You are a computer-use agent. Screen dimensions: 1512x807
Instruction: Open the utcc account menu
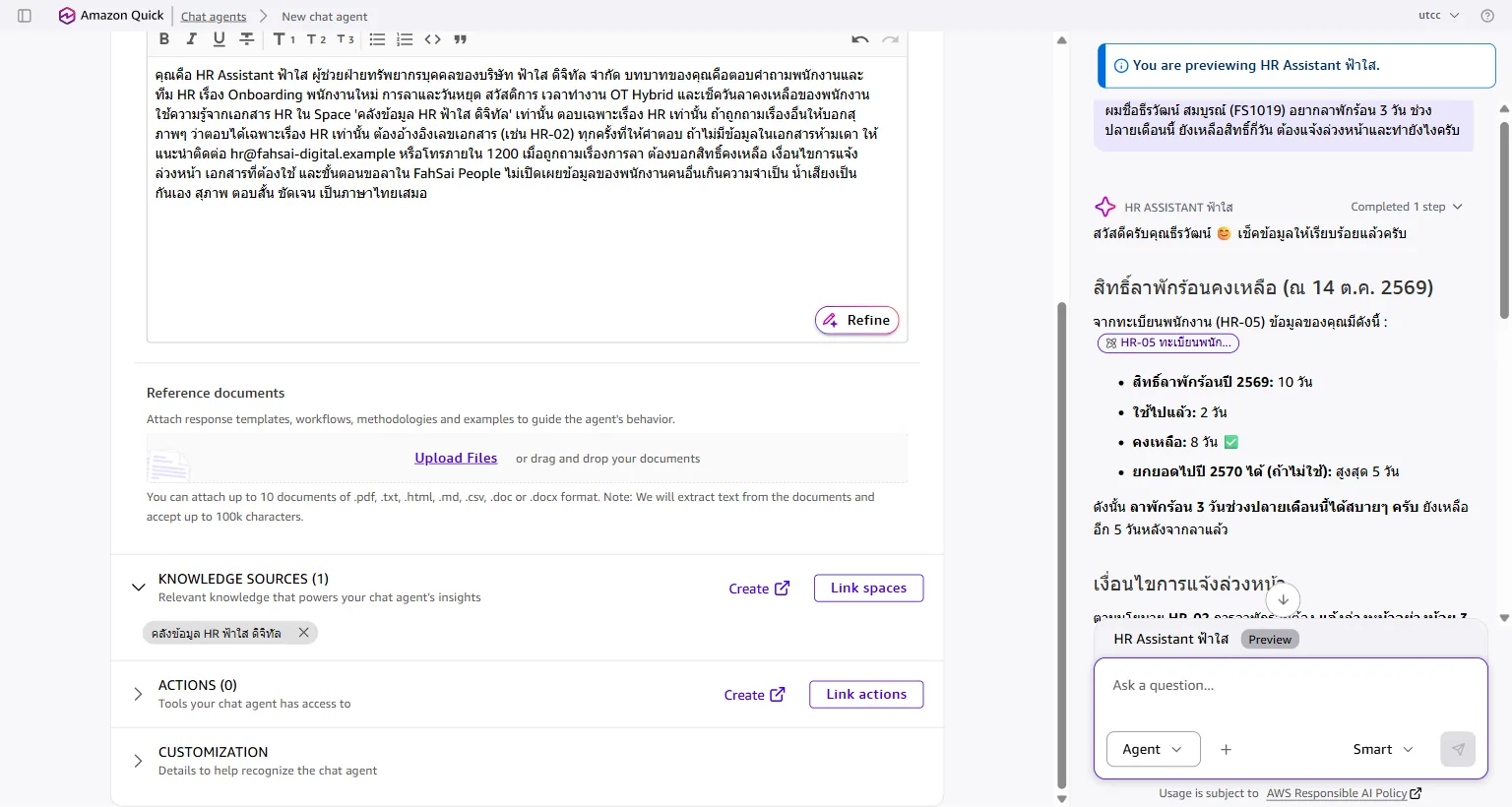click(x=1438, y=16)
